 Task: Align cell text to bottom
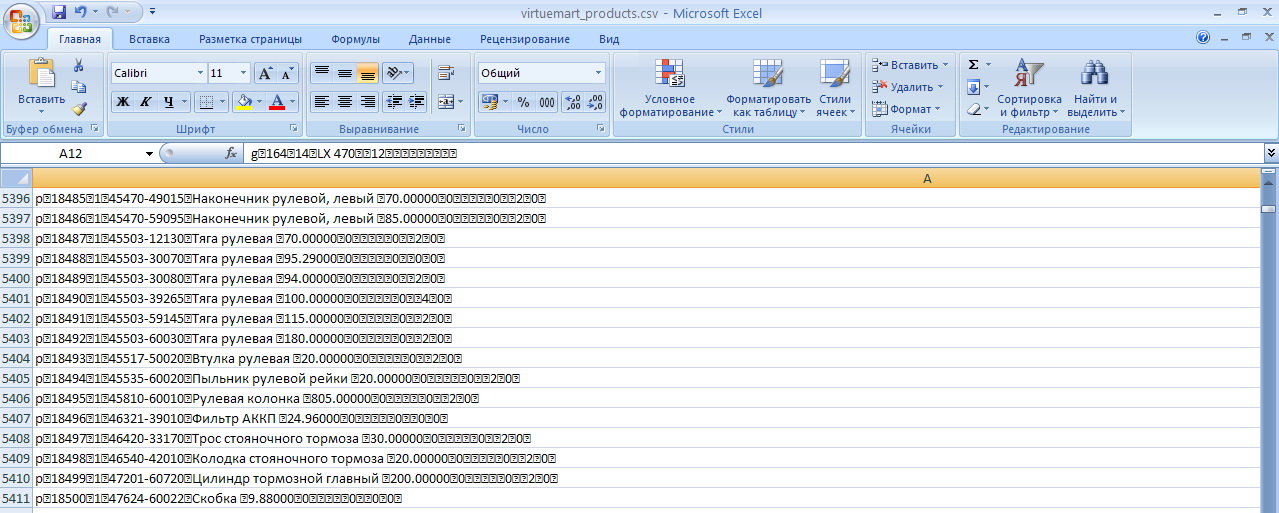[x=368, y=73]
